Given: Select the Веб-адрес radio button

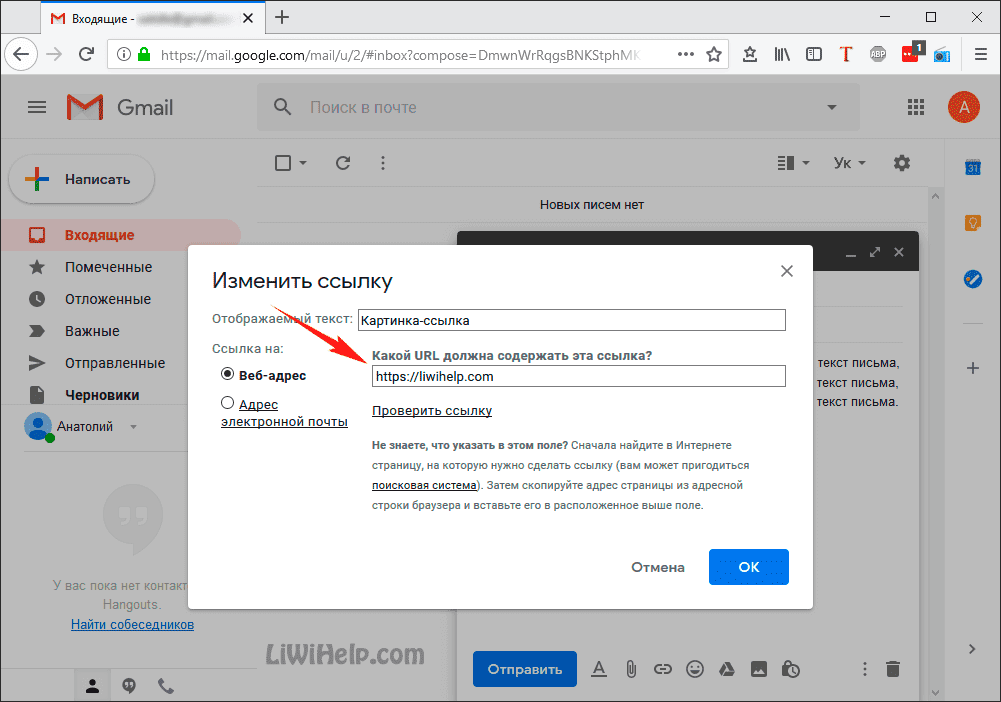Looking at the screenshot, I should point(227,374).
